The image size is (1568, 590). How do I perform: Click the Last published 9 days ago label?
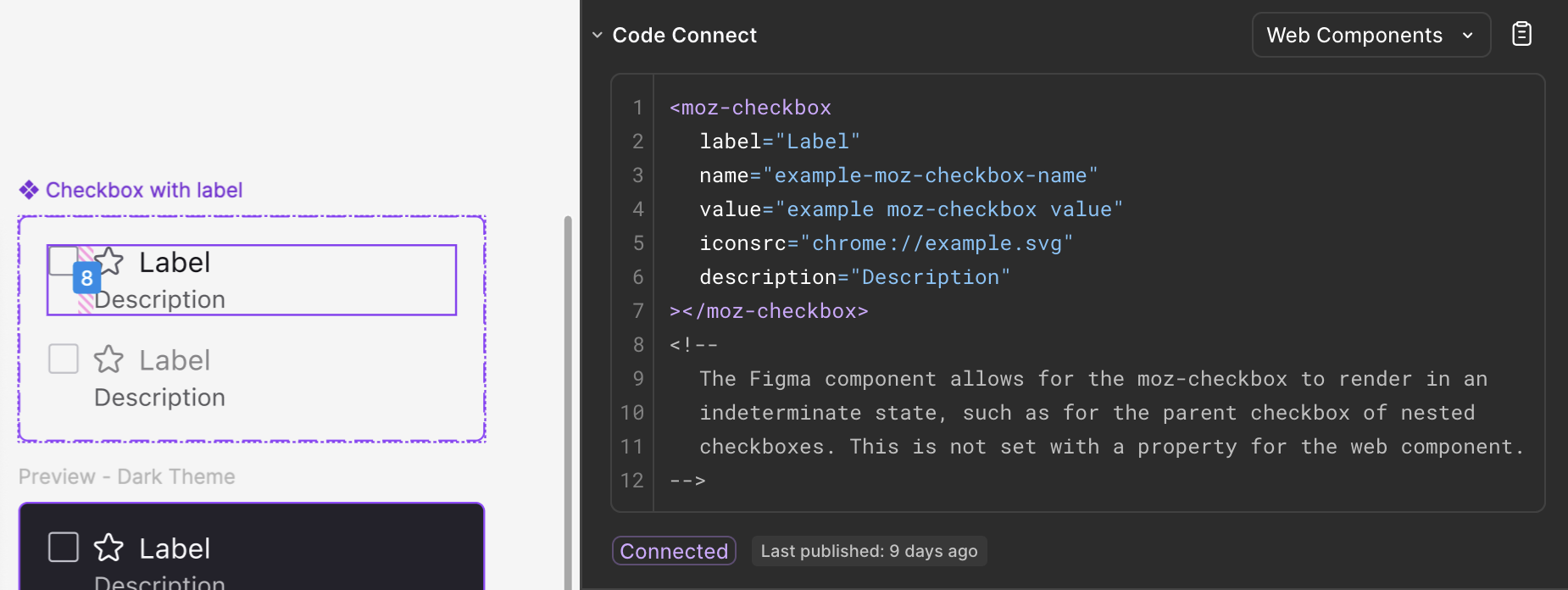(x=869, y=551)
